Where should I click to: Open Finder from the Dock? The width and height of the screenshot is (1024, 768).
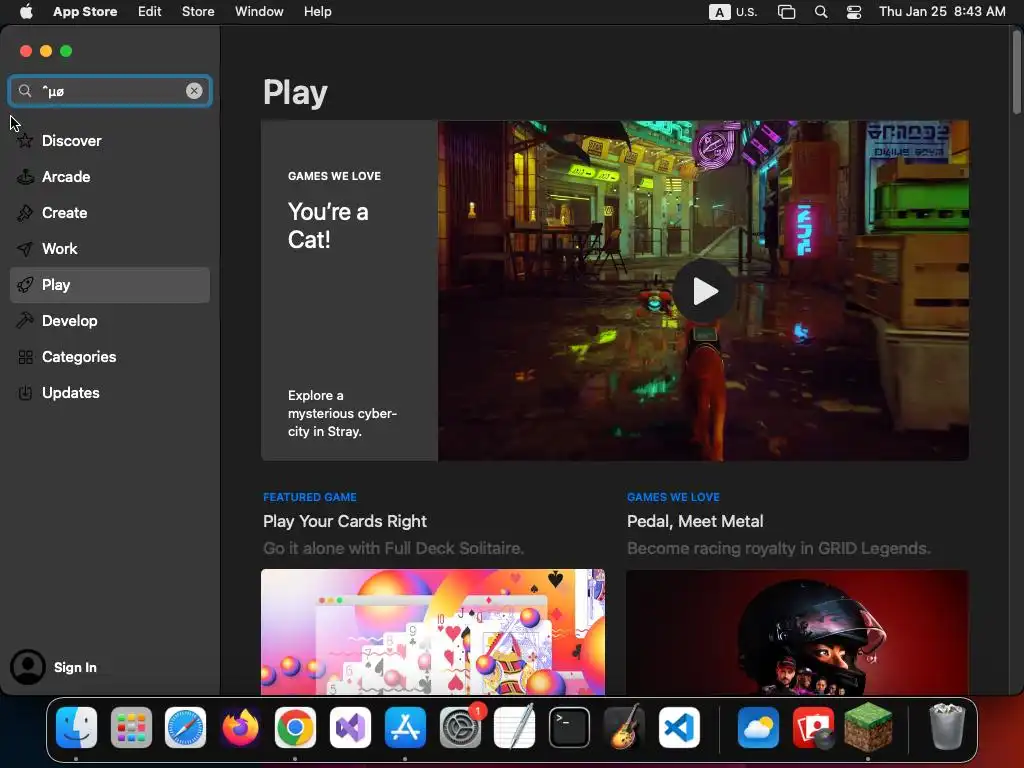(76, 728)
